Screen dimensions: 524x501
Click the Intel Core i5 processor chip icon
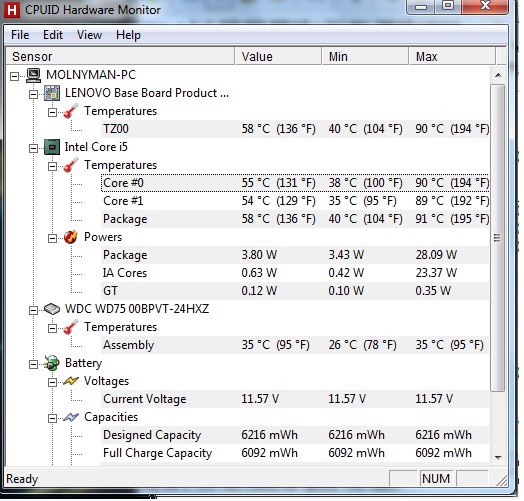point(52,147)
